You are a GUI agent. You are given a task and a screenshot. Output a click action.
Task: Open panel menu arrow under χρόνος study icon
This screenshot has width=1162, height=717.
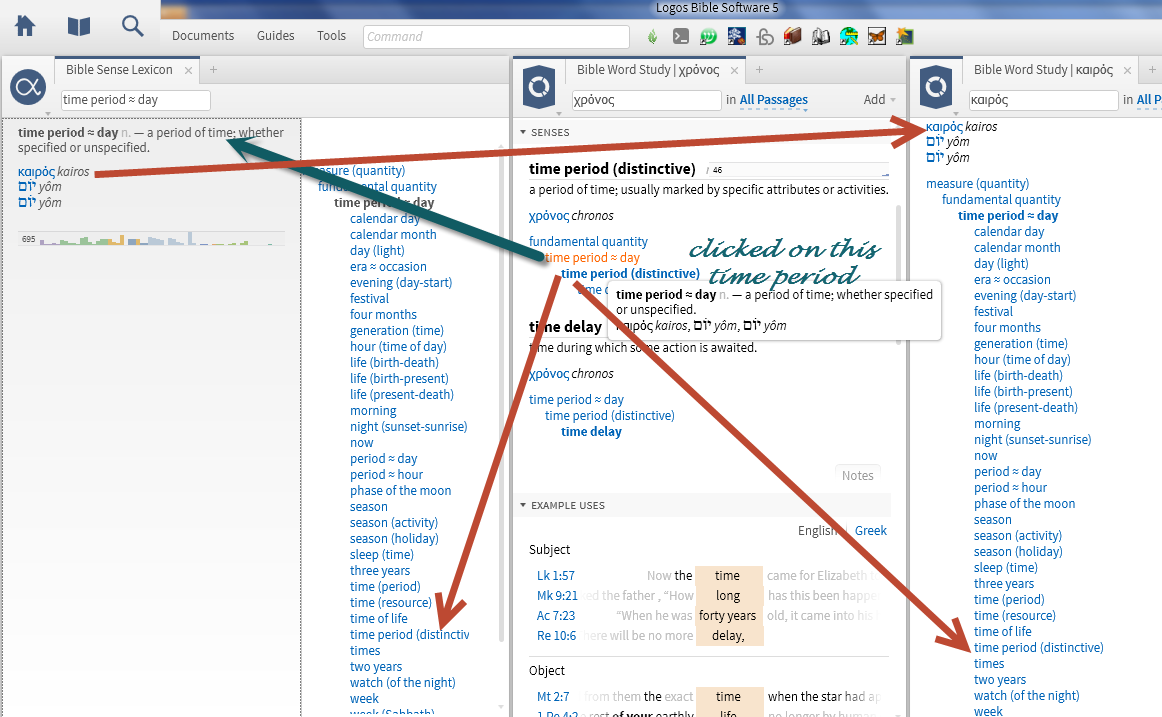tap(559, 114)
